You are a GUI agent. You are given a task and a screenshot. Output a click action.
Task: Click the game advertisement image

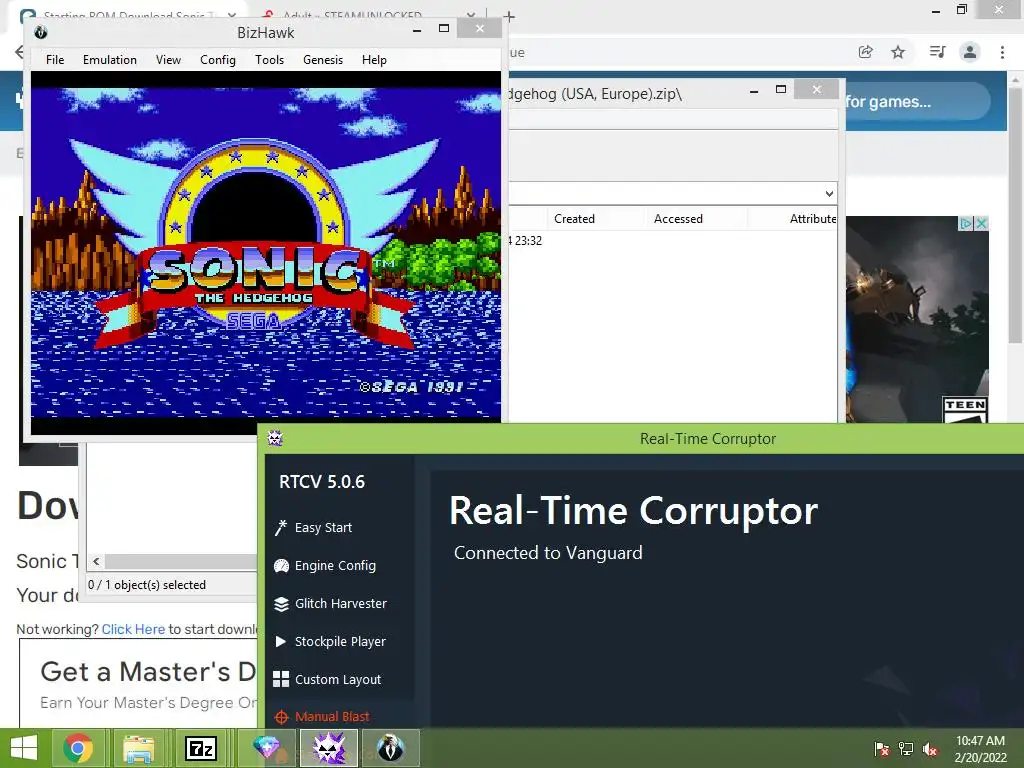coord(917,319)
